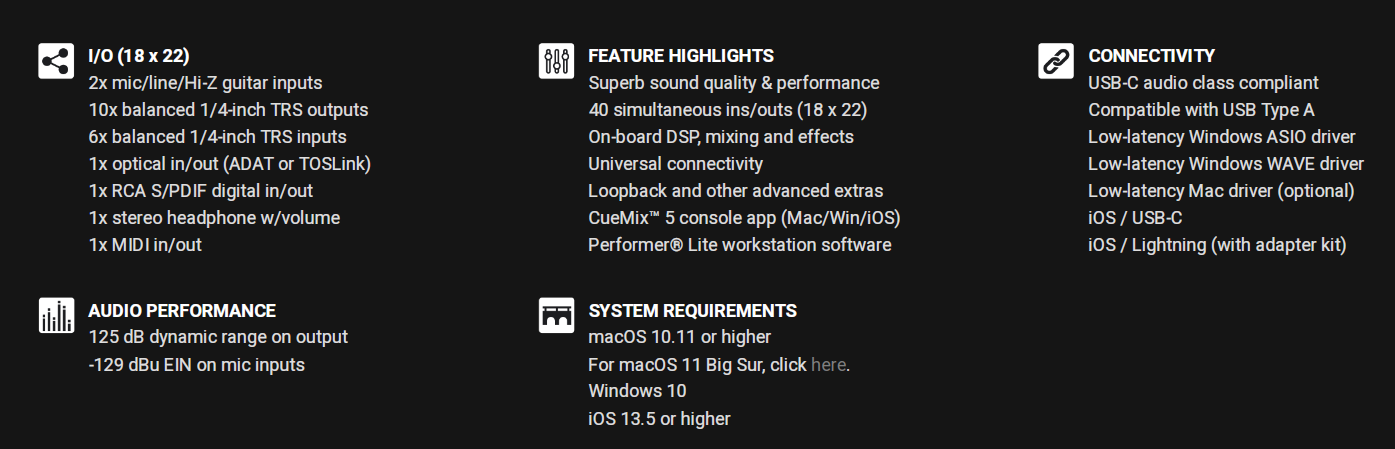This screenshot has height=449, width=1395.
Task: Open the macOS 11 Big Sur 'here' link
Action: tap(828, 365)
